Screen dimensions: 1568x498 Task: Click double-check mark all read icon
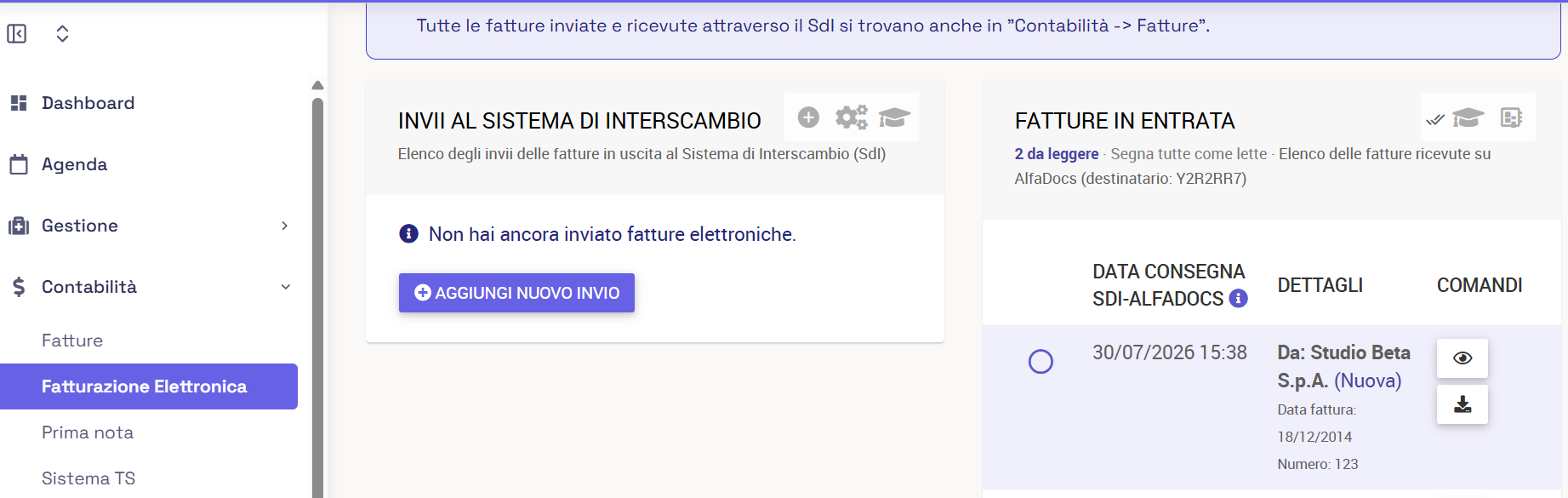pos(1435,119)
